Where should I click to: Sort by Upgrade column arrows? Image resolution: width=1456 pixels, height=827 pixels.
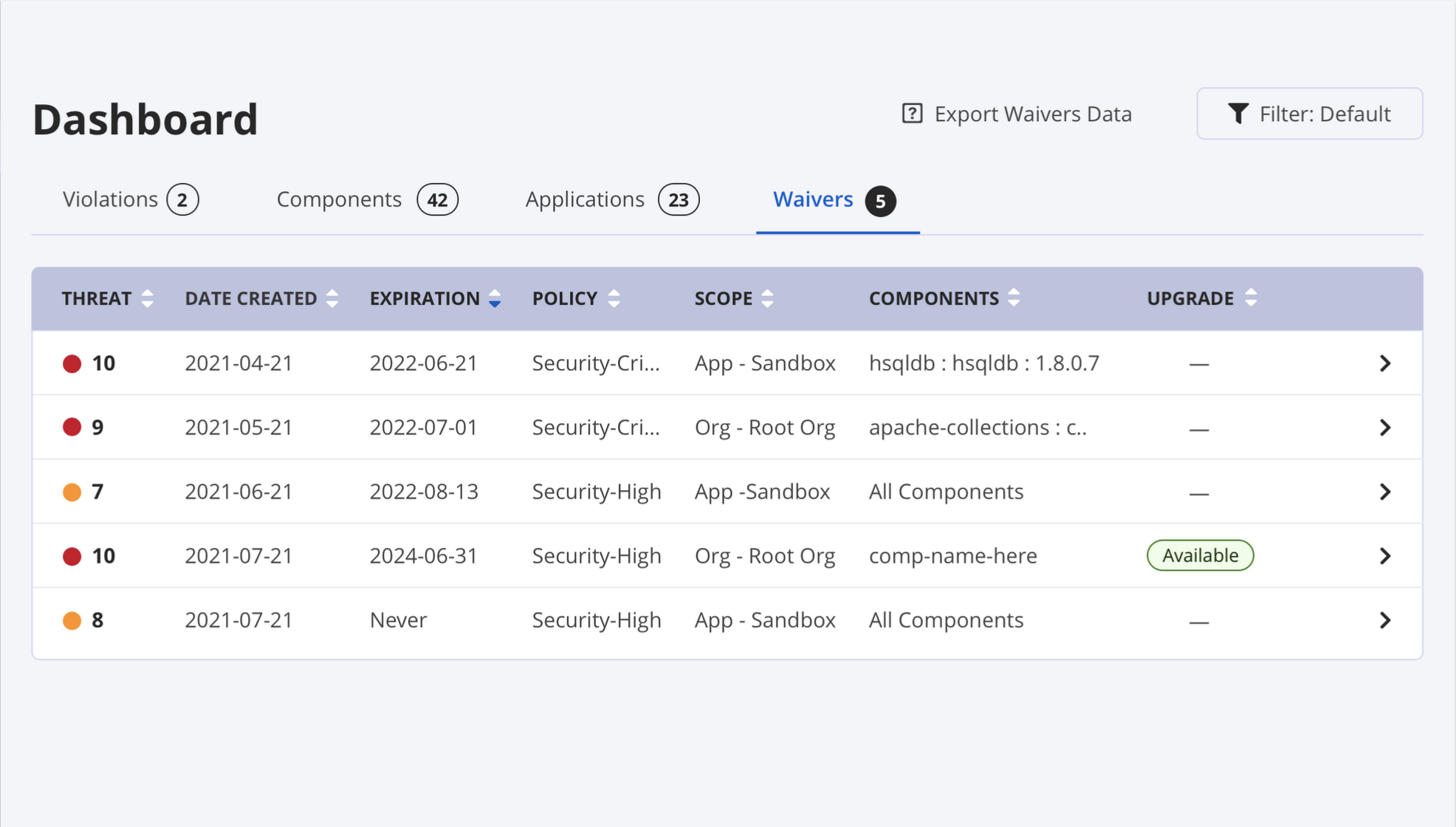(x=1250, y=298)
